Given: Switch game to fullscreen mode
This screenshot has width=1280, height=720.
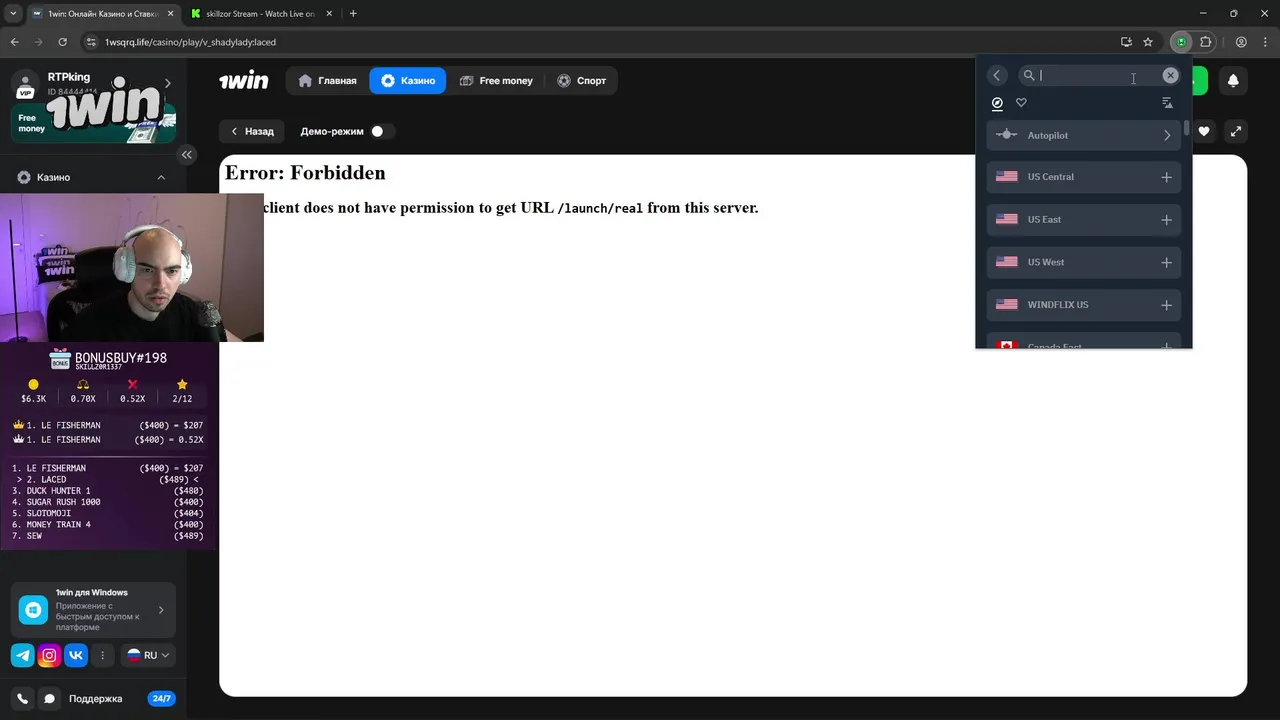Looking at the screenshot, I should click(x=1236, y=131).
